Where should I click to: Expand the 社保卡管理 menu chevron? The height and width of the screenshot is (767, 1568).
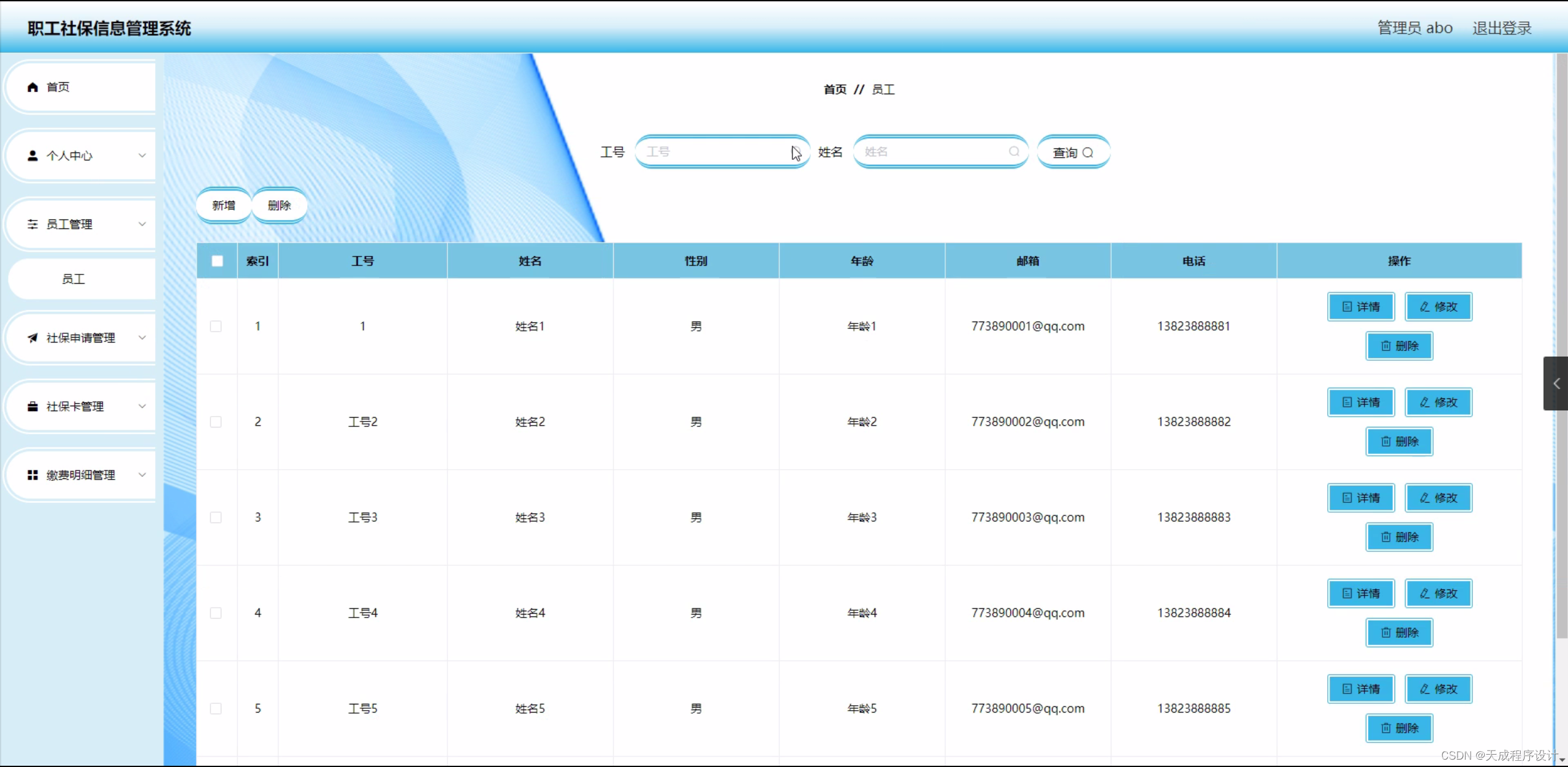pyautogui.click(x=142, y=406)
